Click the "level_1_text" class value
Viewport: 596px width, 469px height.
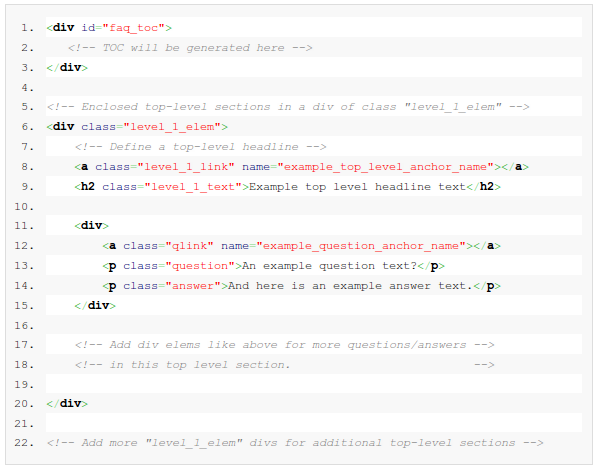193,187
